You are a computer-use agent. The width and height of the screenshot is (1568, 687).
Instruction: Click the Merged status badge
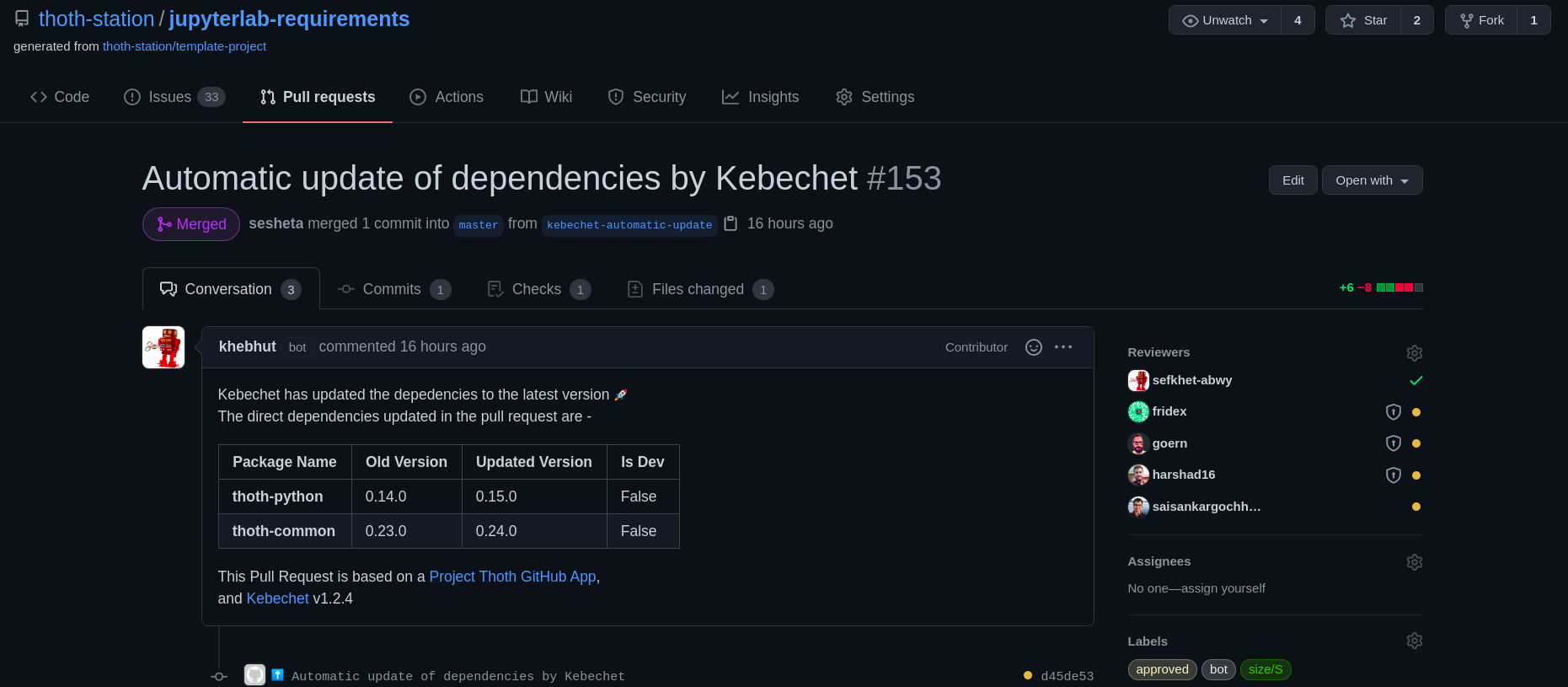191,224
